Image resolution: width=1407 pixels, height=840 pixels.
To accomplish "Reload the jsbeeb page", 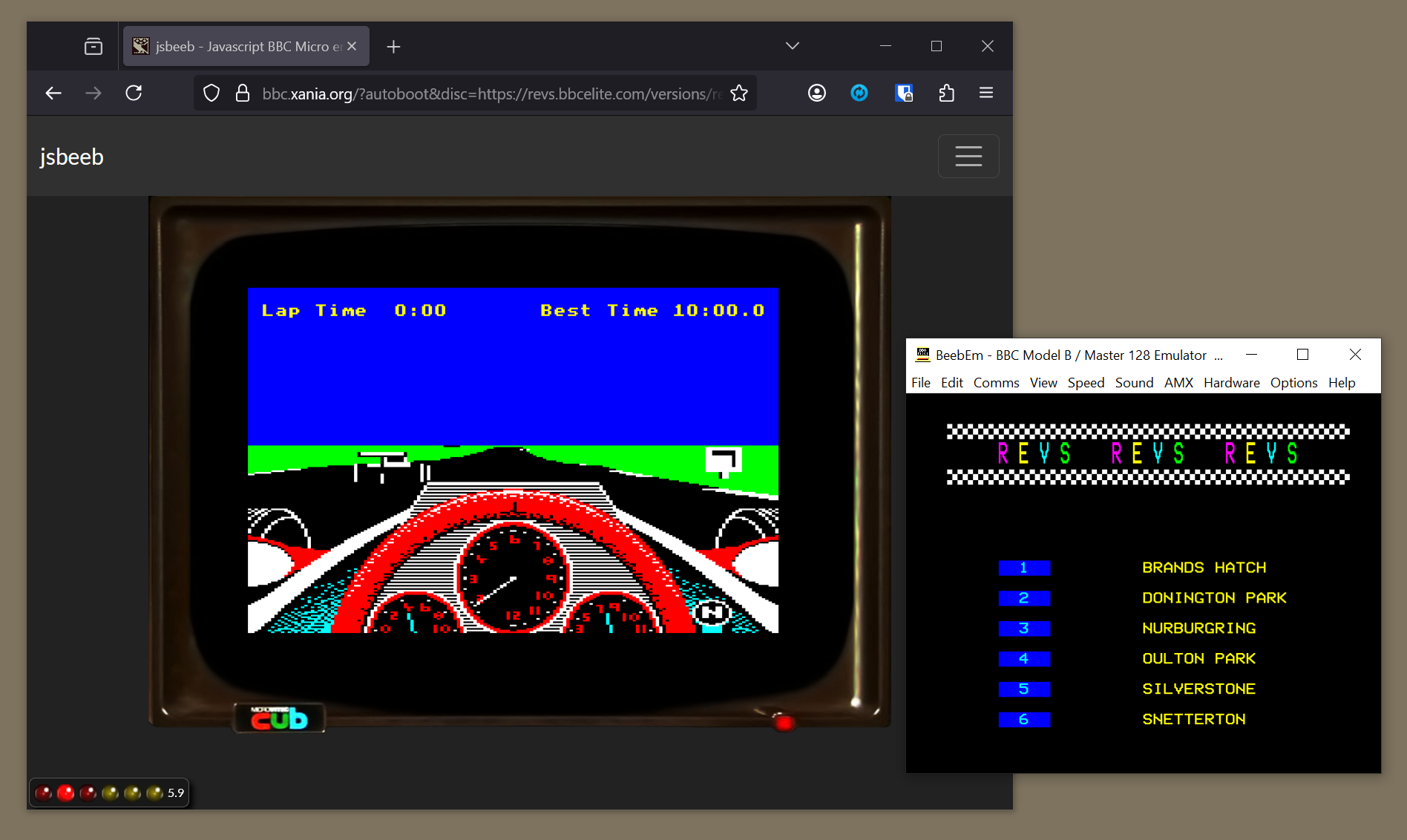I will coord(134,93).
